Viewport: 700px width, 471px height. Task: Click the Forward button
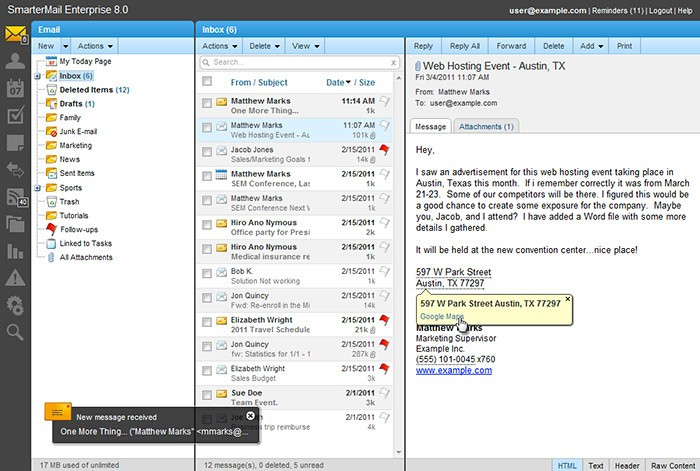point(511,46)
